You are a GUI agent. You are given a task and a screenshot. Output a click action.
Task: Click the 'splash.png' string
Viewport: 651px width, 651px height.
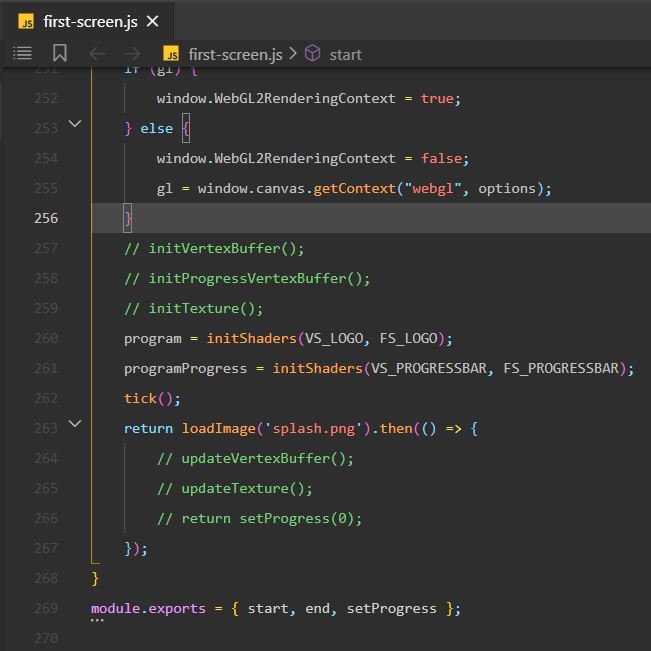313,428
